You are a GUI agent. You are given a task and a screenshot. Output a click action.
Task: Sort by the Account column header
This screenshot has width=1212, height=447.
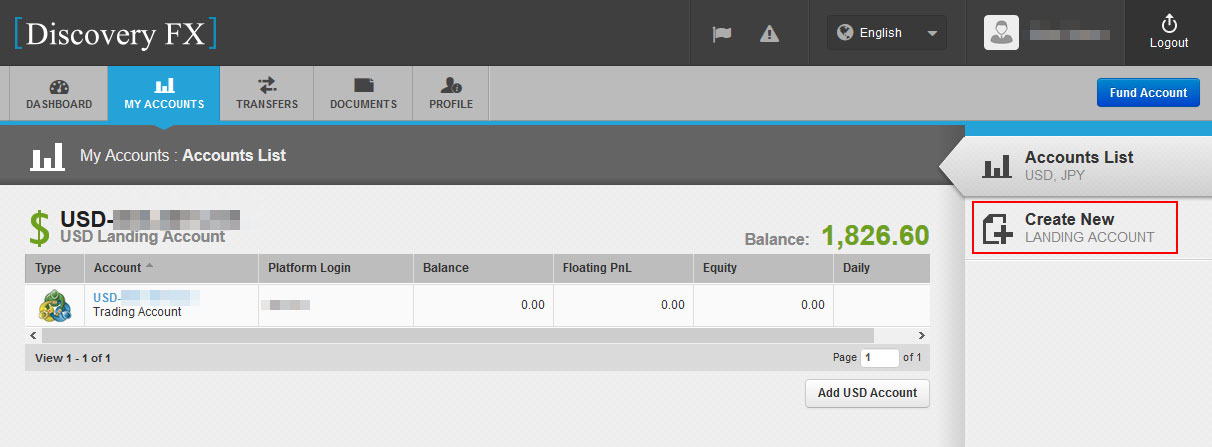click(170, 268)
